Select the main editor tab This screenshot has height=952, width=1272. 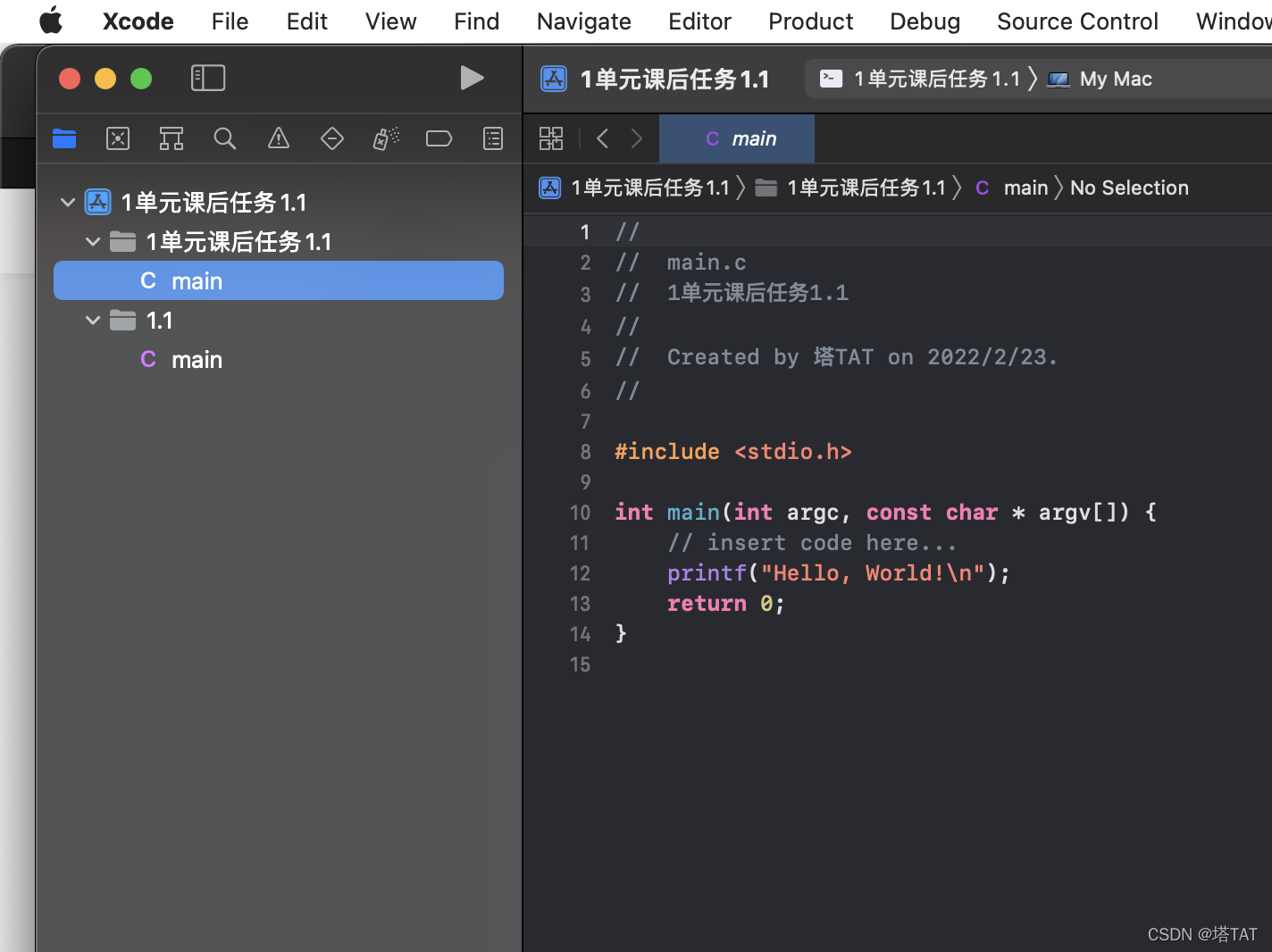pos(736,138)
